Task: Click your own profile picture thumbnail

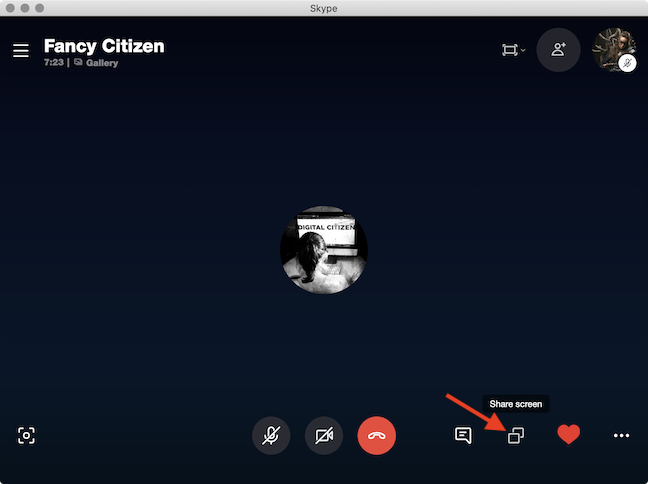Action: [614, 50]
